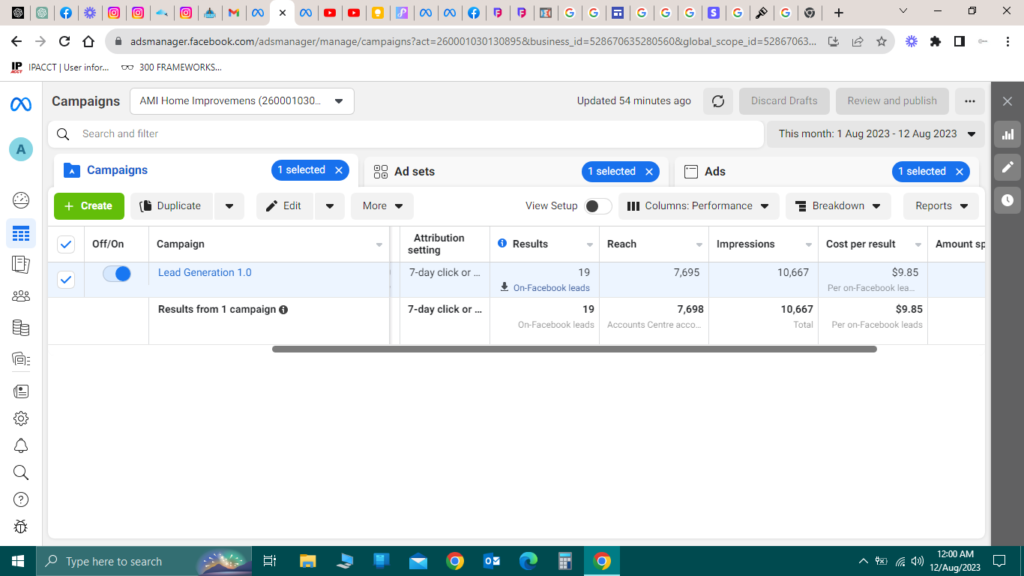Viewport: 1024px width, 576px height.
Task: Open charts panel icon on right rail
Action: click(x=1007, y=134)
